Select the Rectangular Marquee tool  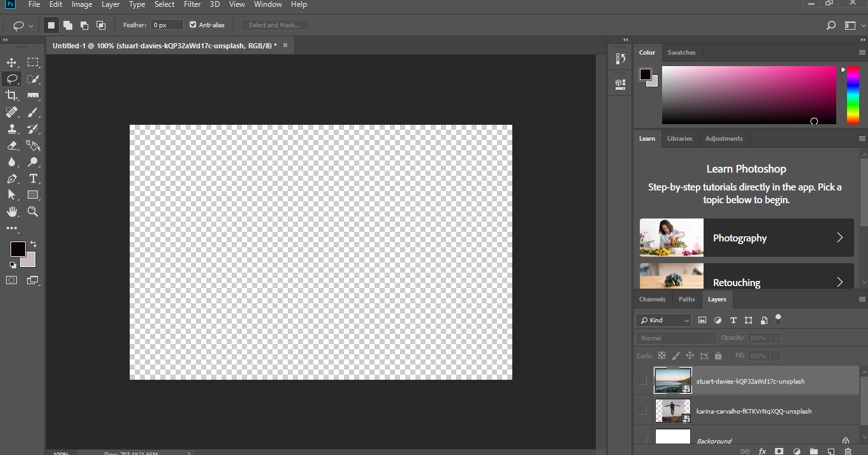(33, 63)
